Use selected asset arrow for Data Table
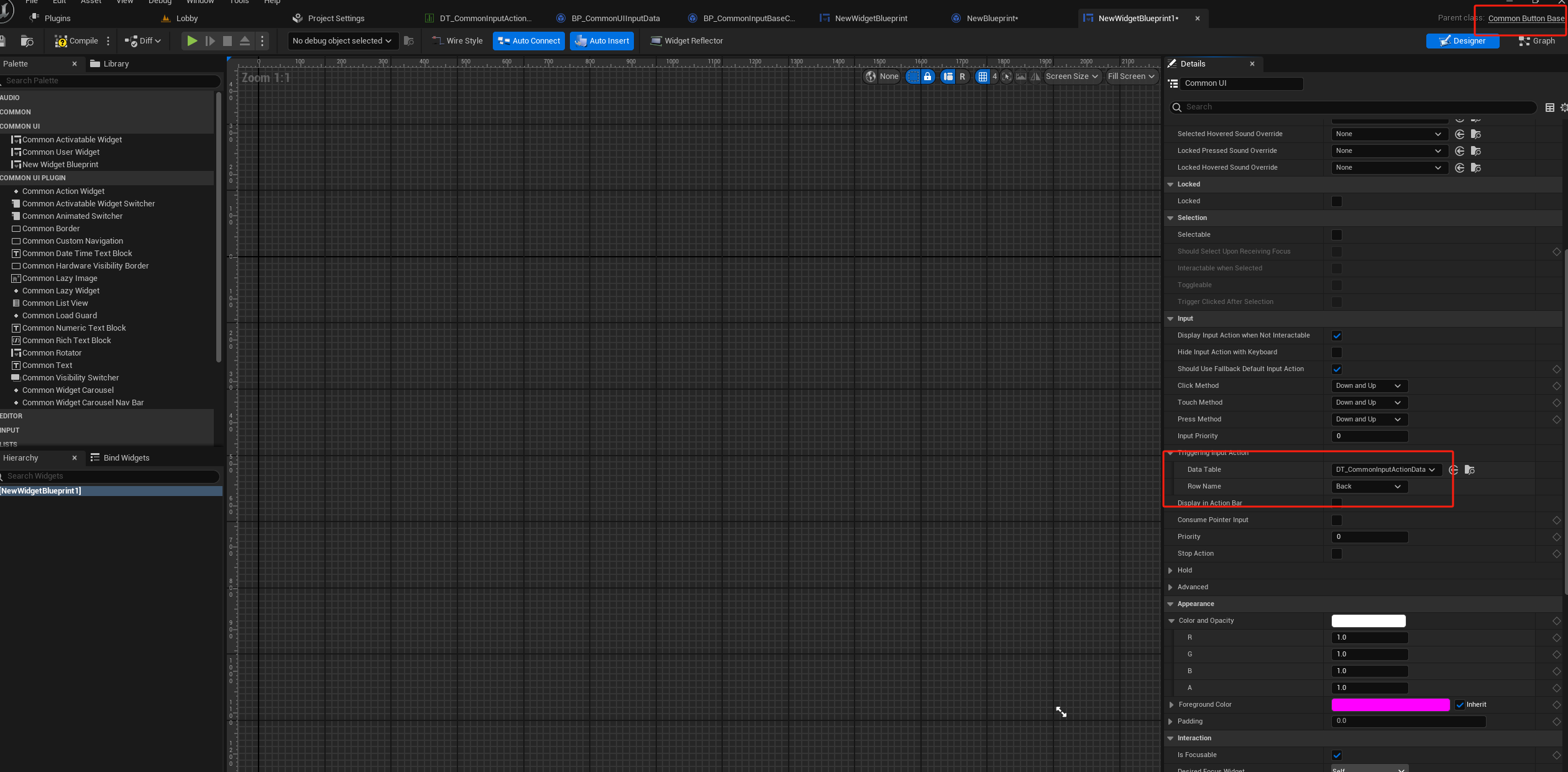 tap(1453, 470)
